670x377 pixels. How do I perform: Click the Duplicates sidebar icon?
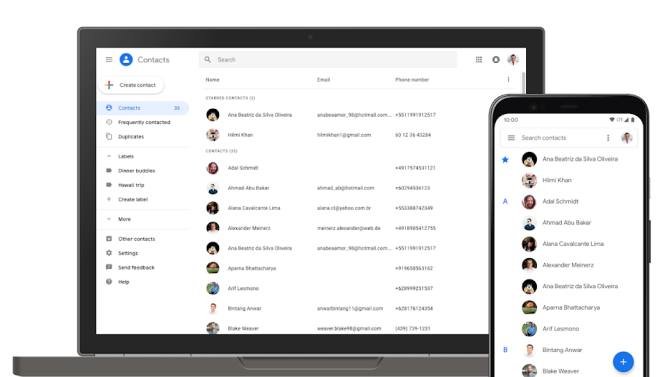click(x=109, y=136)
